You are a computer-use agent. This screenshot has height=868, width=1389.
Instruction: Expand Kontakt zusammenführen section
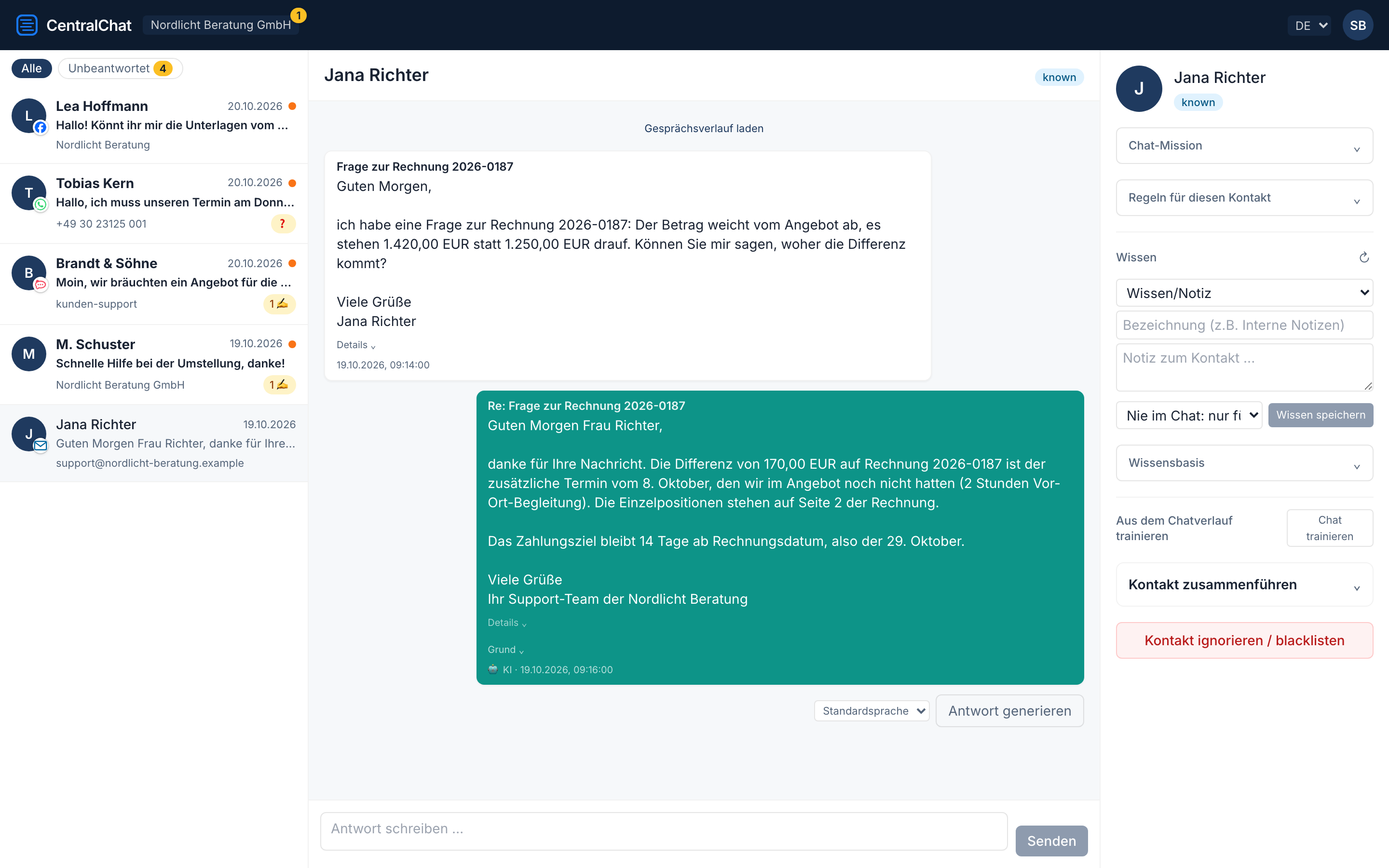[1244, 584]
